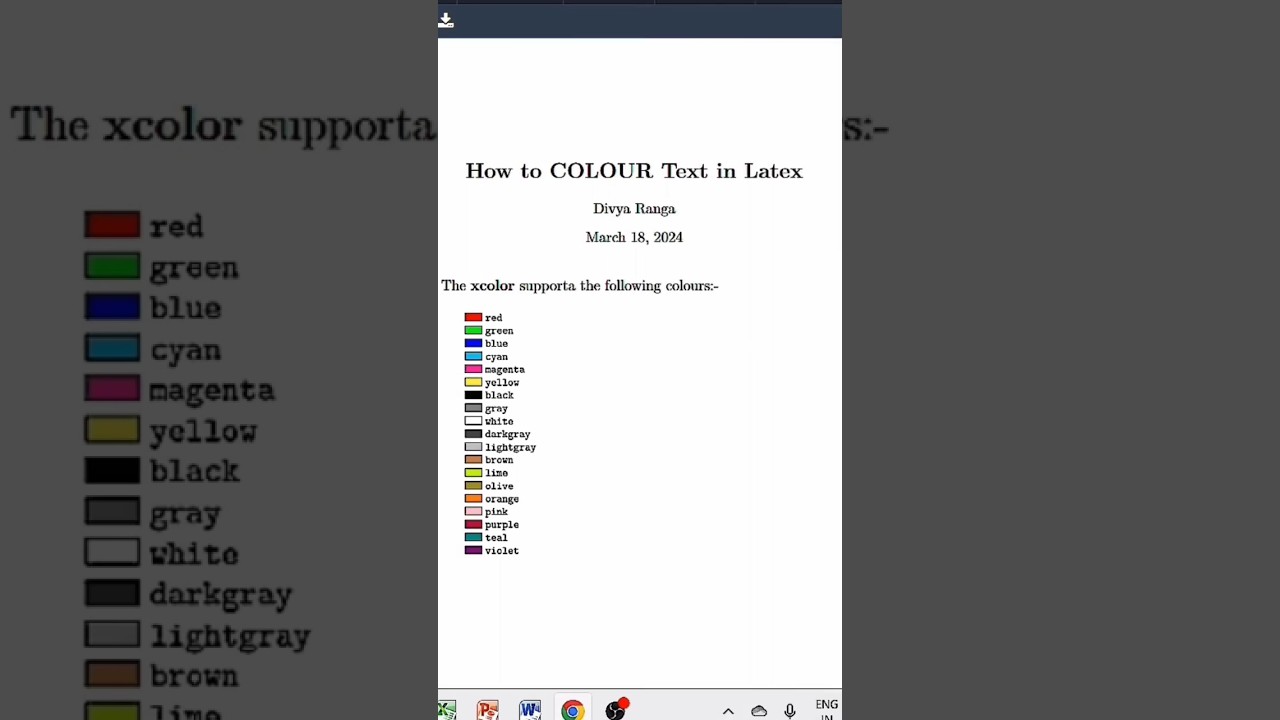1280x720 pixels.
Task: Open PowerPoint from the taskbar
Action: (488, 710)
